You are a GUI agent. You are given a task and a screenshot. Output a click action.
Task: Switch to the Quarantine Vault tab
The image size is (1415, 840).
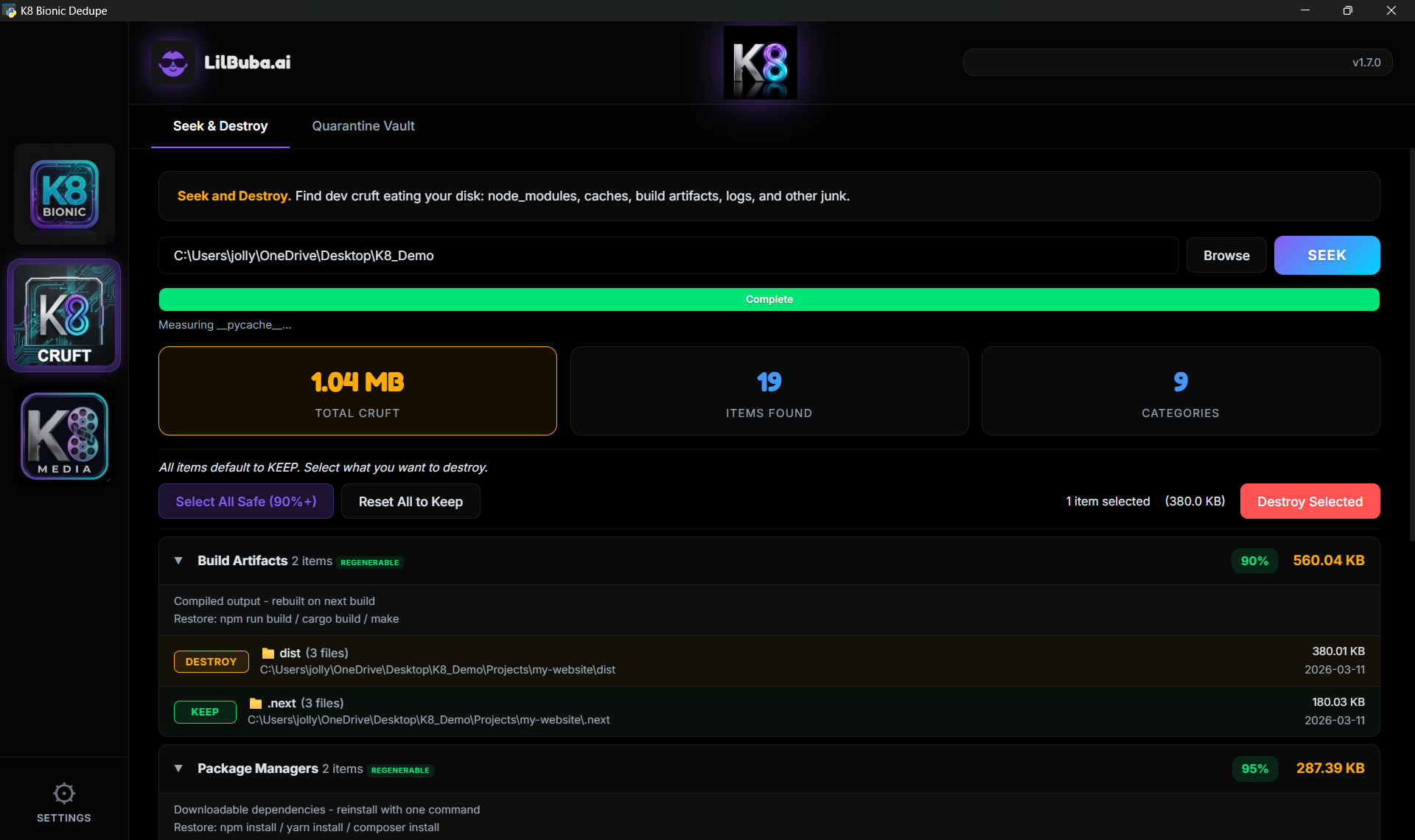(x=363, y=126)
